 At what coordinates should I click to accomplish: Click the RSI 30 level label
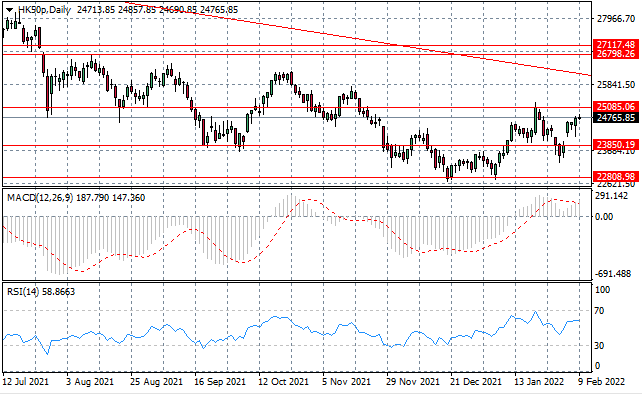tap(599, 346)
